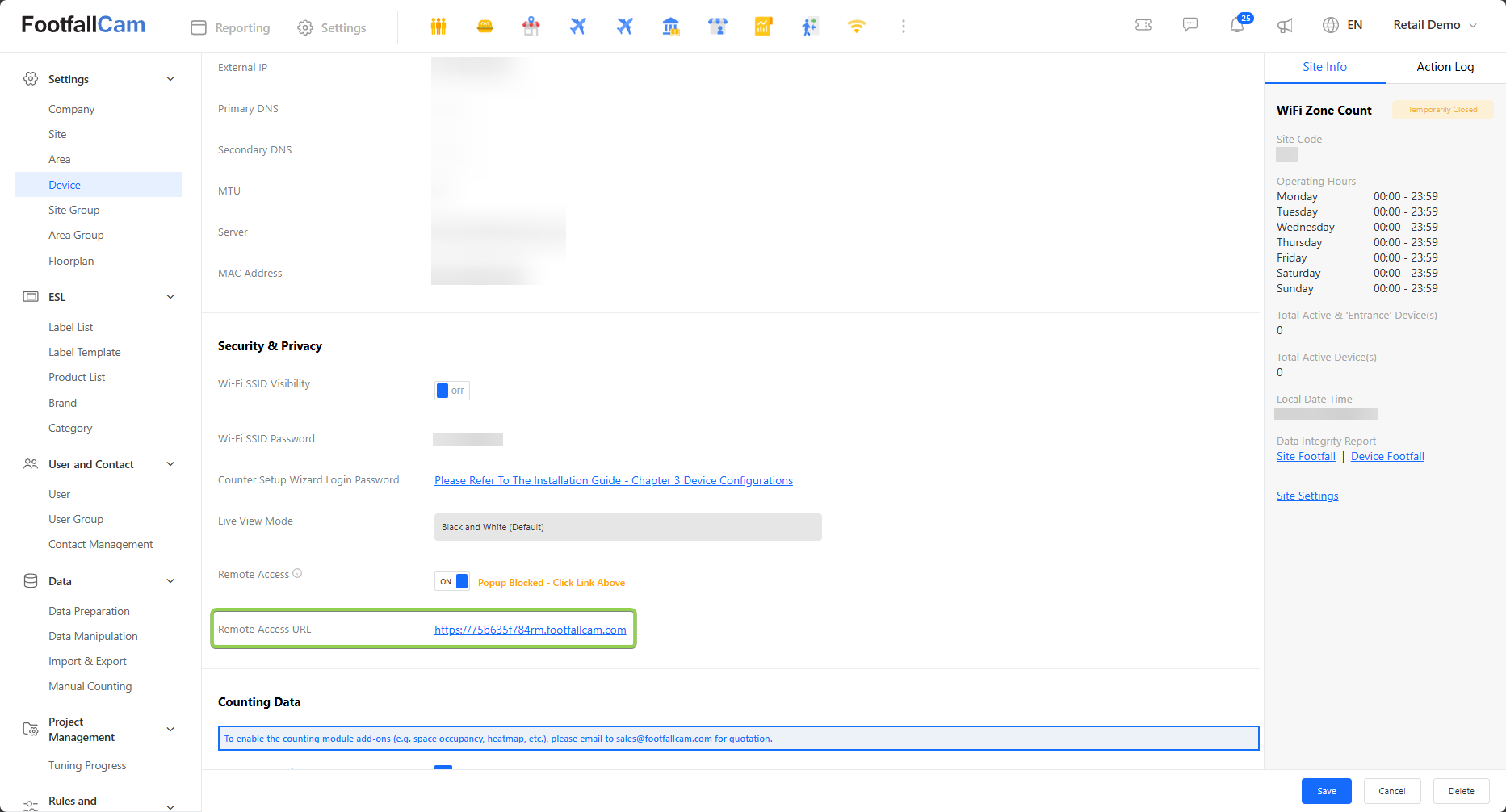Switch to the Action Log tab
The image size is (1506, 812).
1445,67
